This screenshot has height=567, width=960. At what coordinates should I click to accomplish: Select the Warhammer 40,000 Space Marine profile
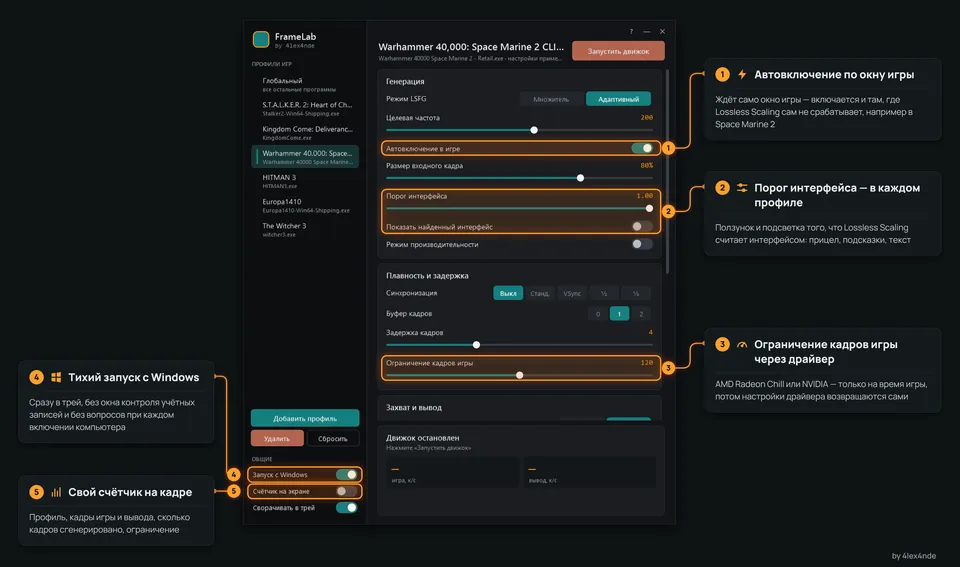coord(305,157)
